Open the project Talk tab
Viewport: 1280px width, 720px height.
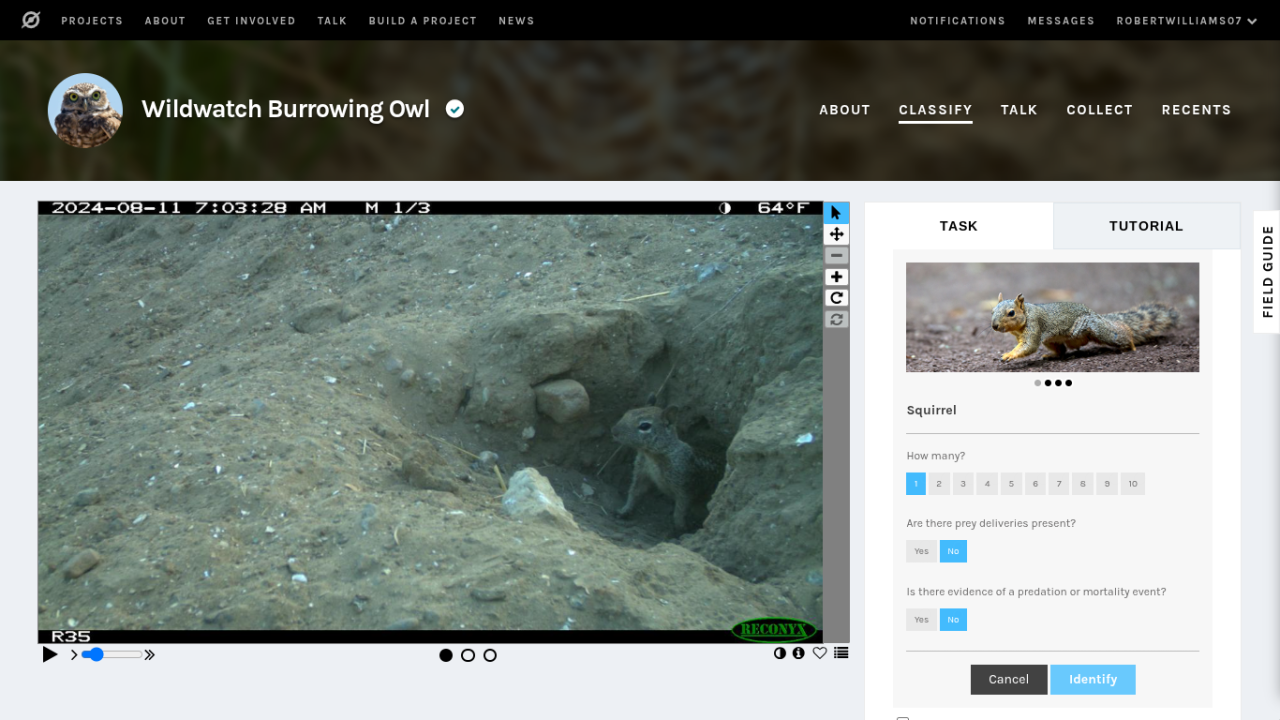click(1019, 110)
